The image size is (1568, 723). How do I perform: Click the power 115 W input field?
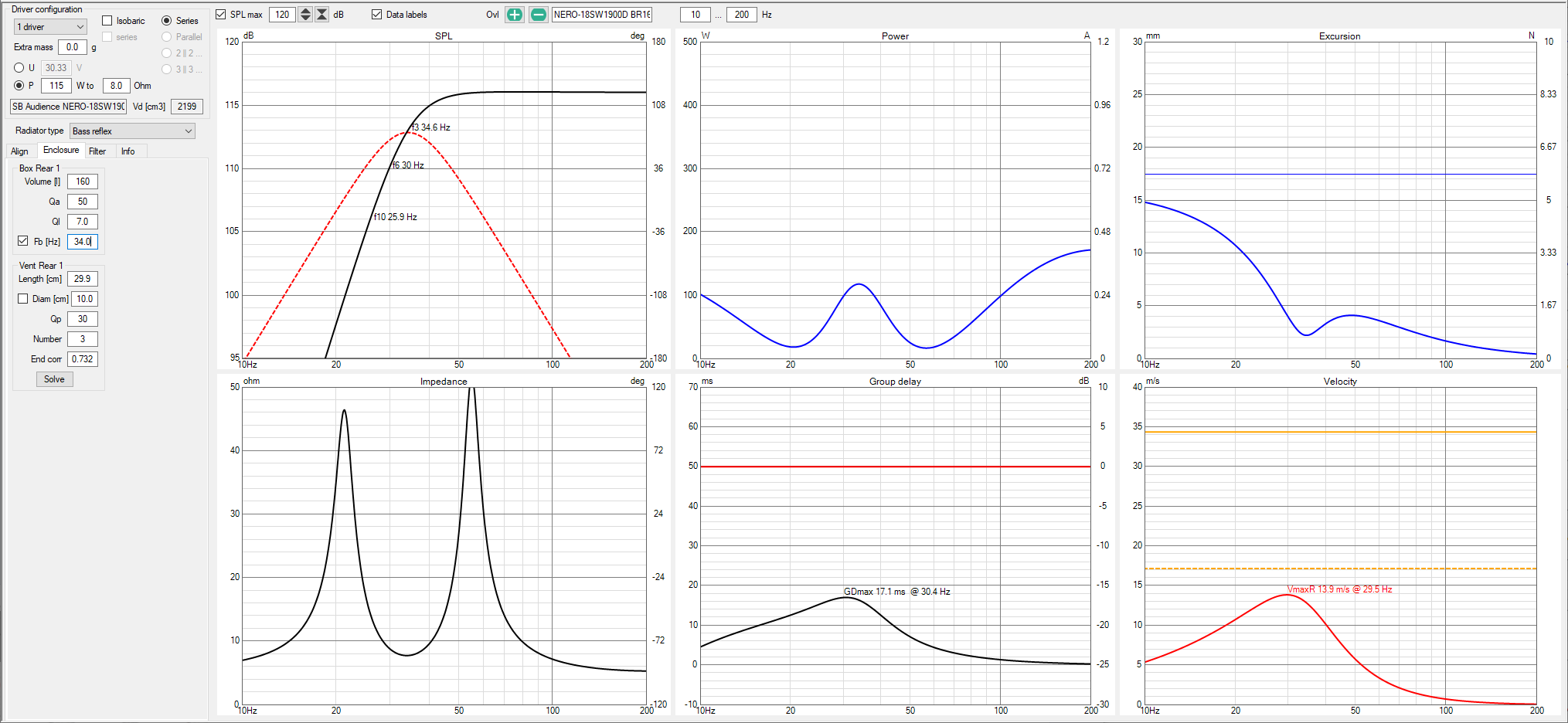(x=56, y=86)
